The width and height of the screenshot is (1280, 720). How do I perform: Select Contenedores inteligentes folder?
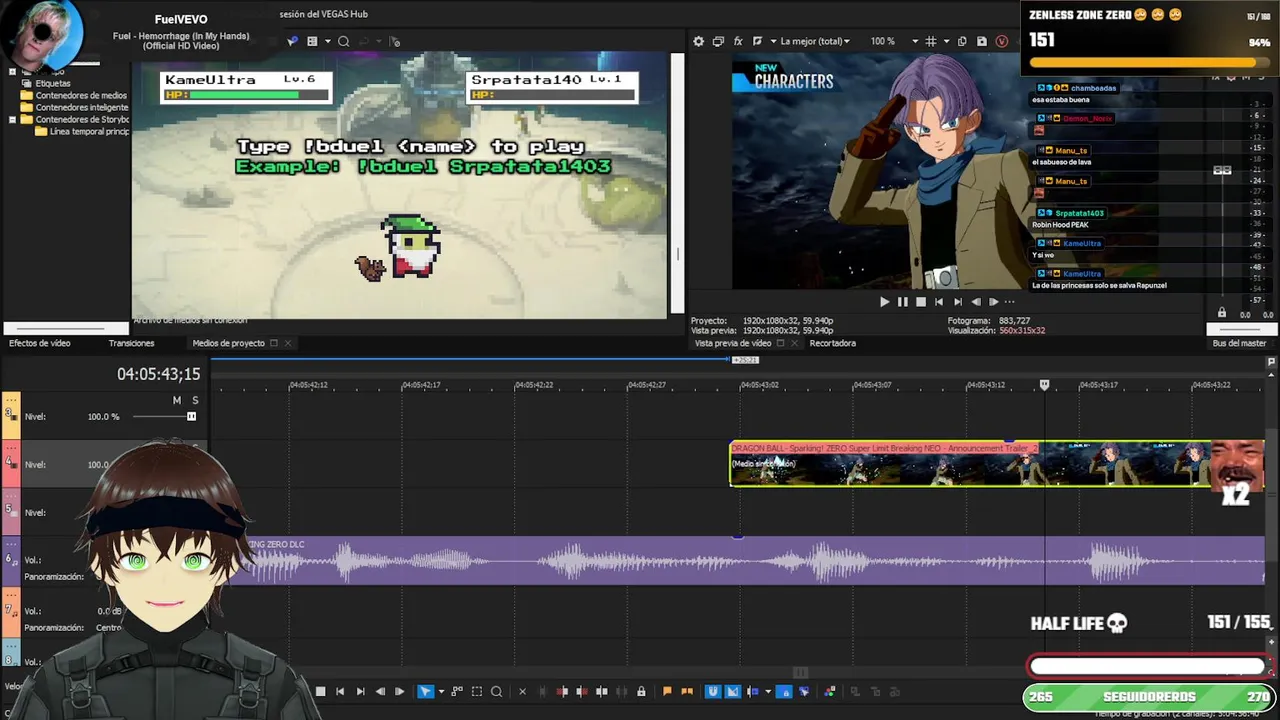pos(82,108)
